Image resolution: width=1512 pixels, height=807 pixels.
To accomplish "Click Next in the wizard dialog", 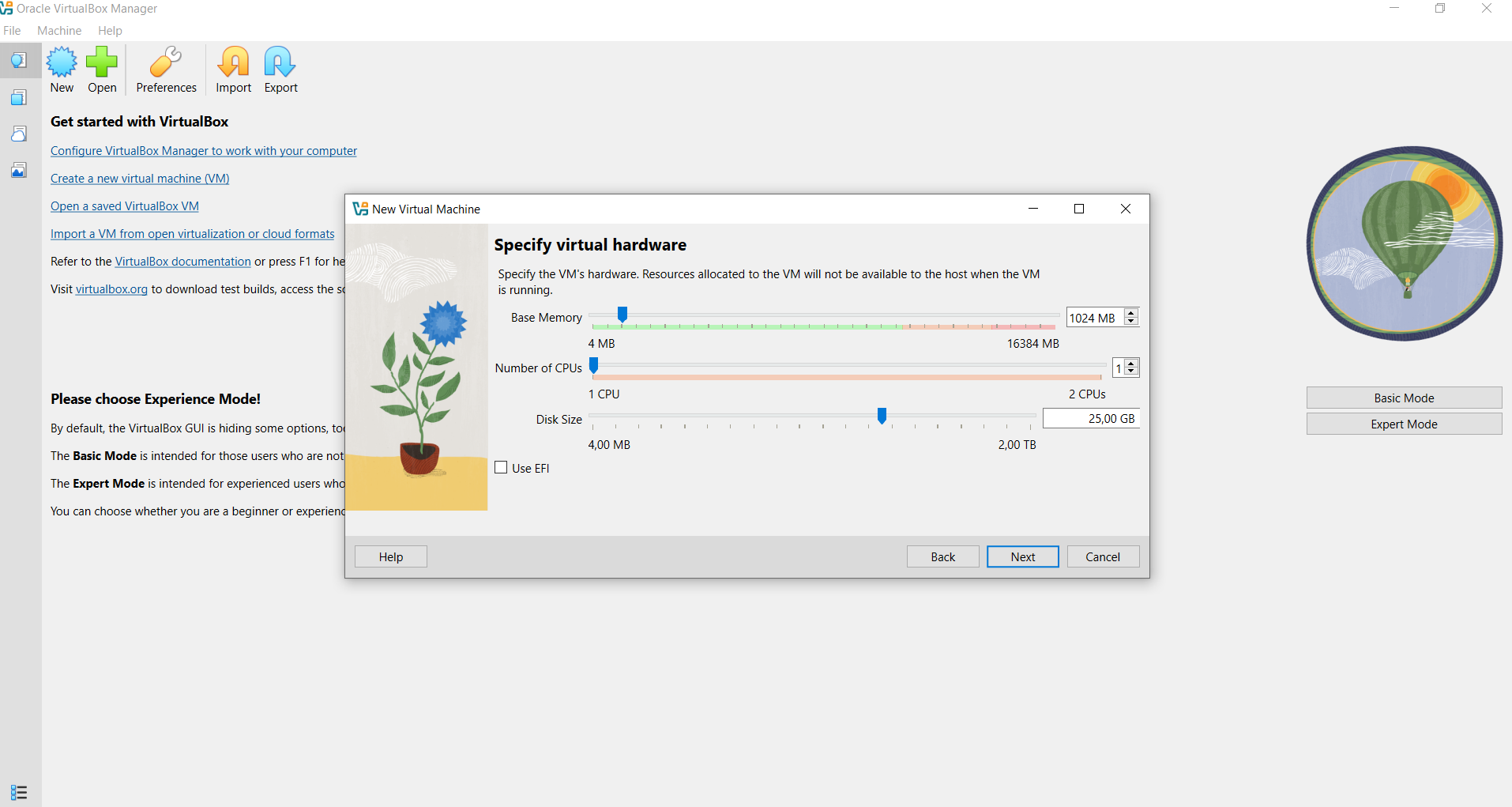I will point(1023,556).
